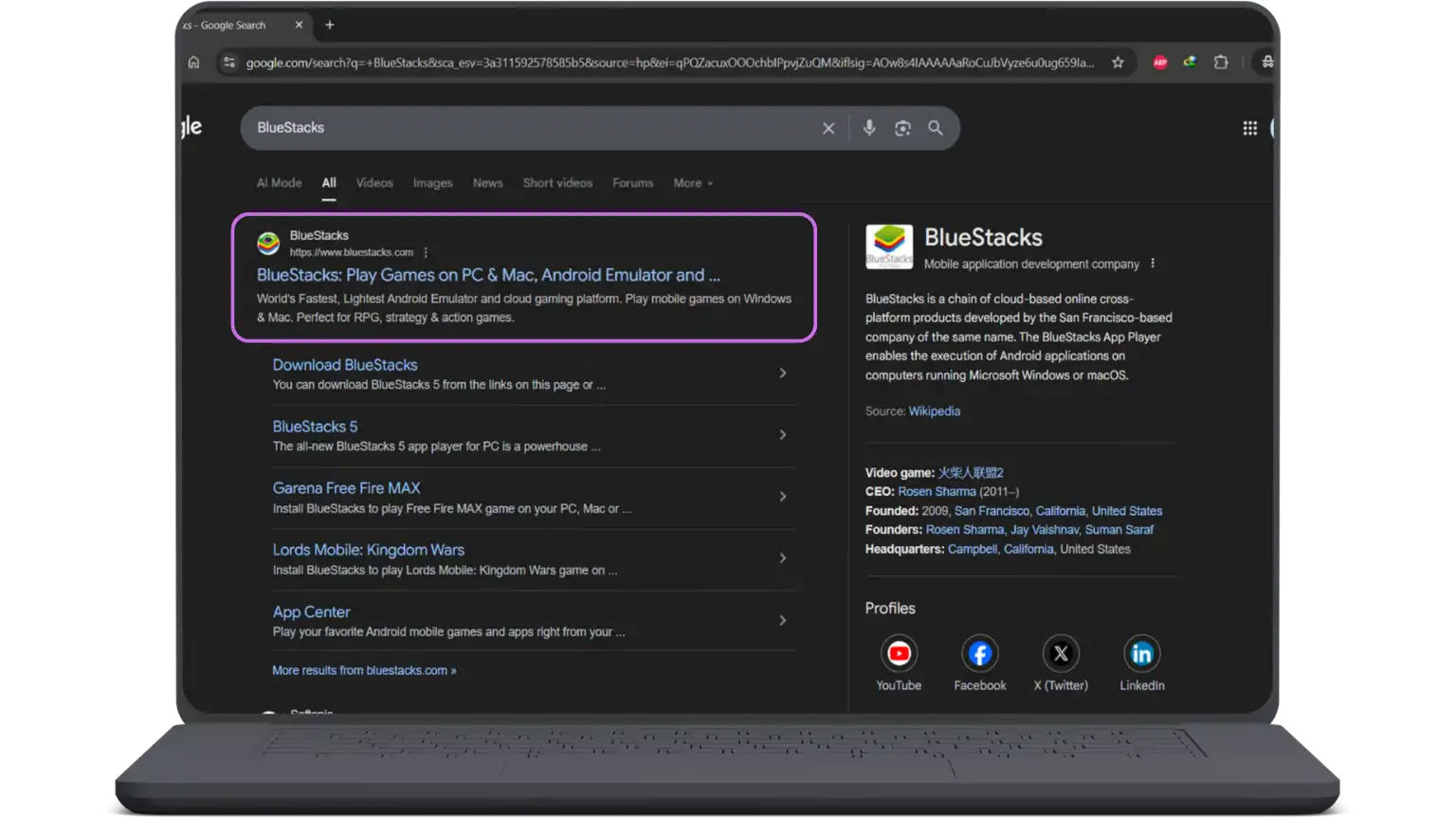The height and width of the screenshot is (819, 1456).
Task: Expand the Garena Free Fire MAX chevron
Action: (x=782, y=497)
